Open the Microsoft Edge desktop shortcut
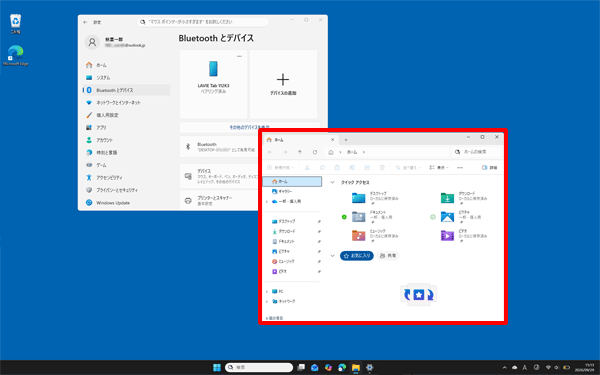600x375 pixels. coord(16,55)
